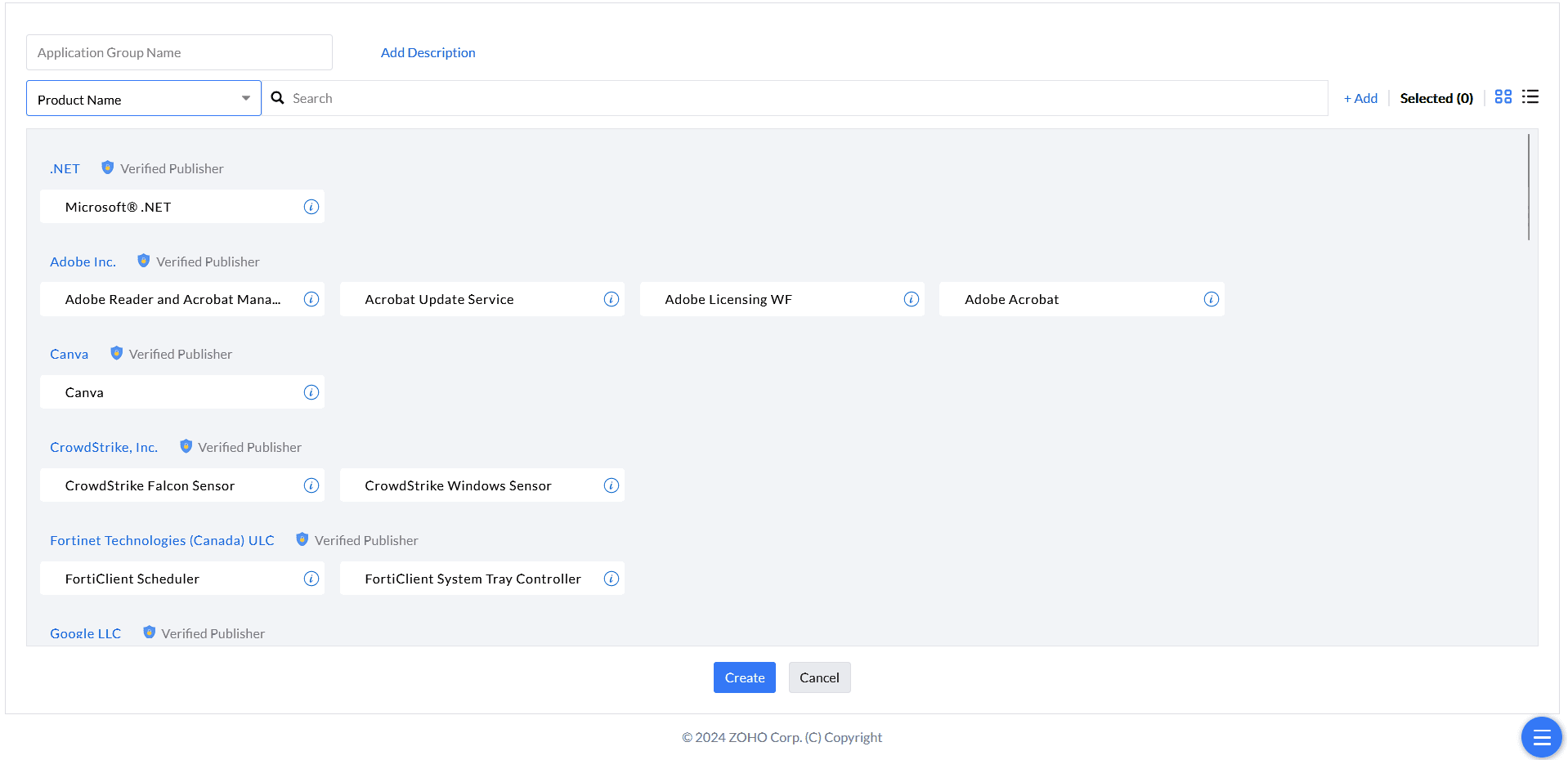
Task: Click the Create button
Action: (745, 677)
